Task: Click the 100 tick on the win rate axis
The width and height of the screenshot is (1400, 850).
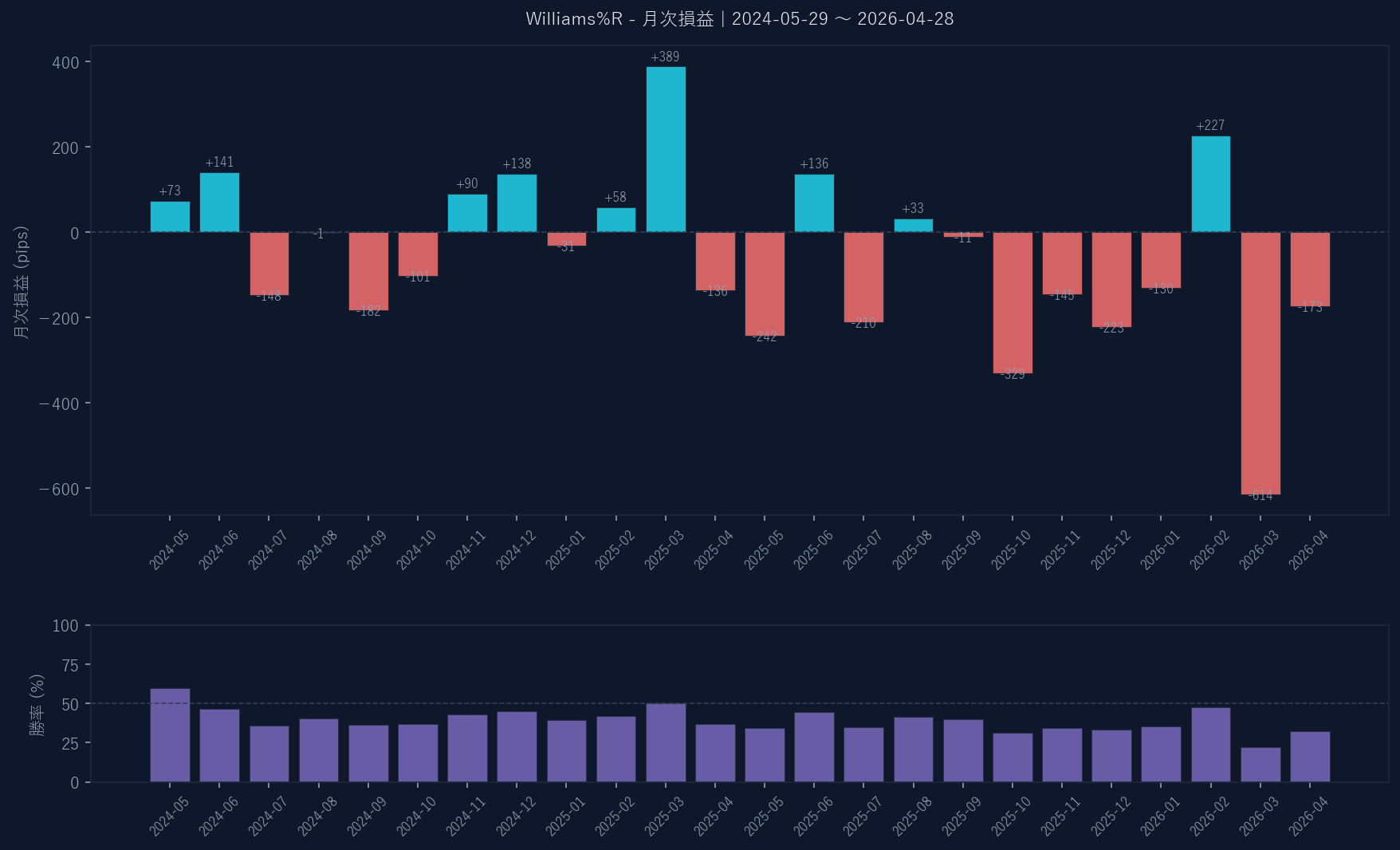Action: tap(65, 626)
